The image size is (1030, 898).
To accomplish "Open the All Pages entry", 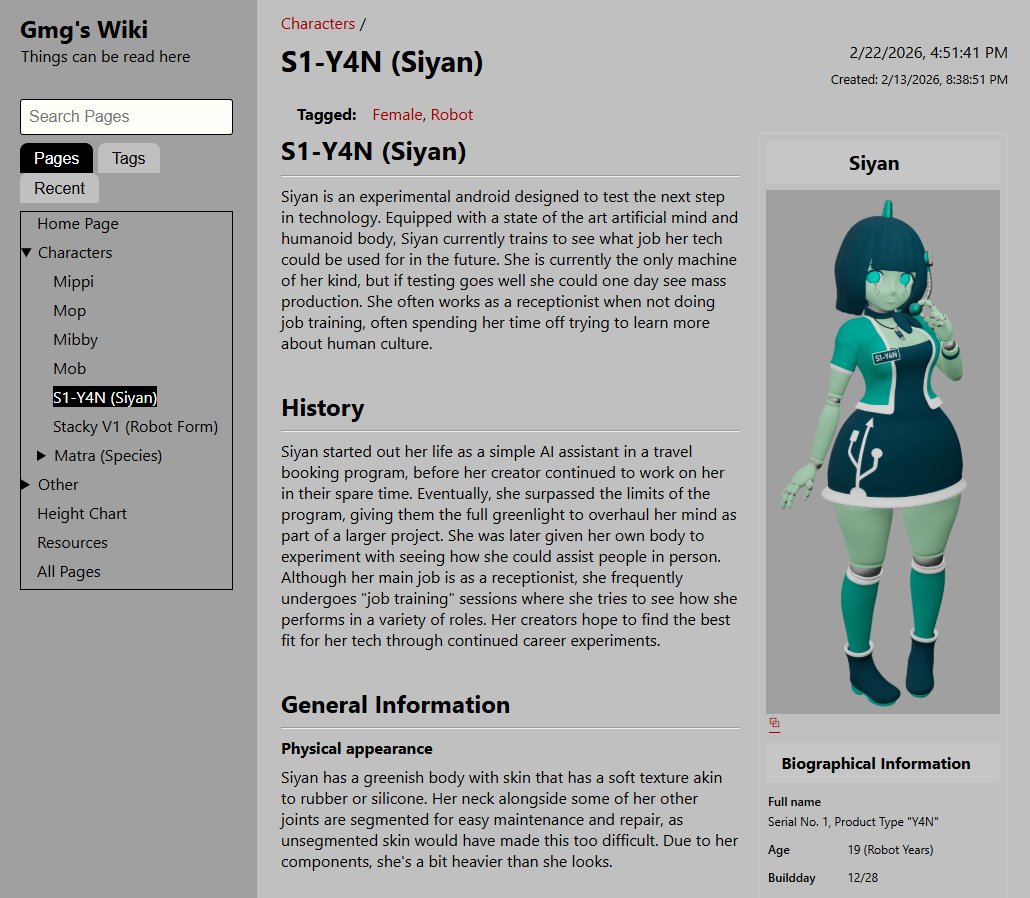I will pos(69,572).
